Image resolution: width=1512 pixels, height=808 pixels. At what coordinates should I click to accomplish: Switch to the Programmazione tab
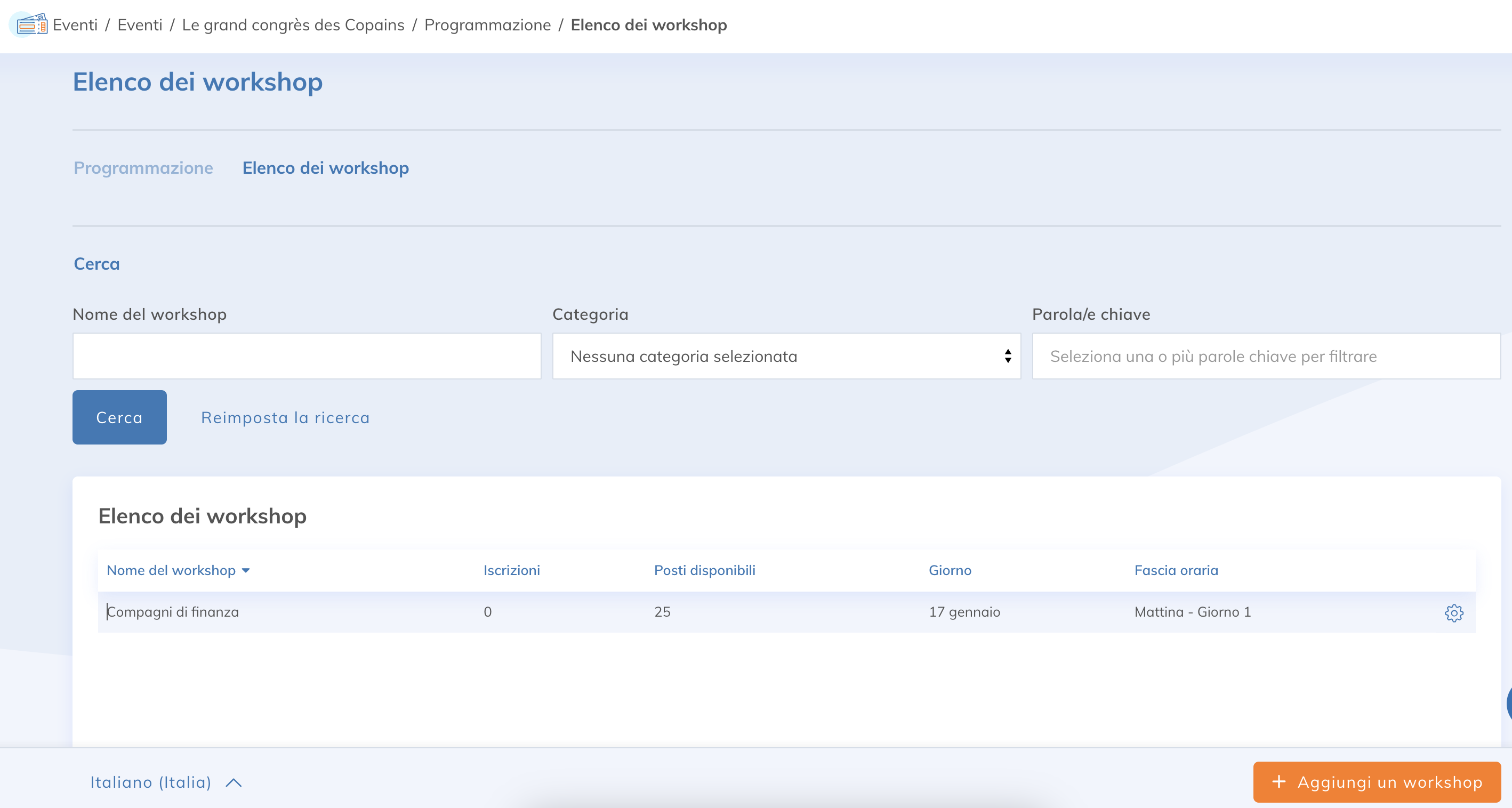pos(143,168)
